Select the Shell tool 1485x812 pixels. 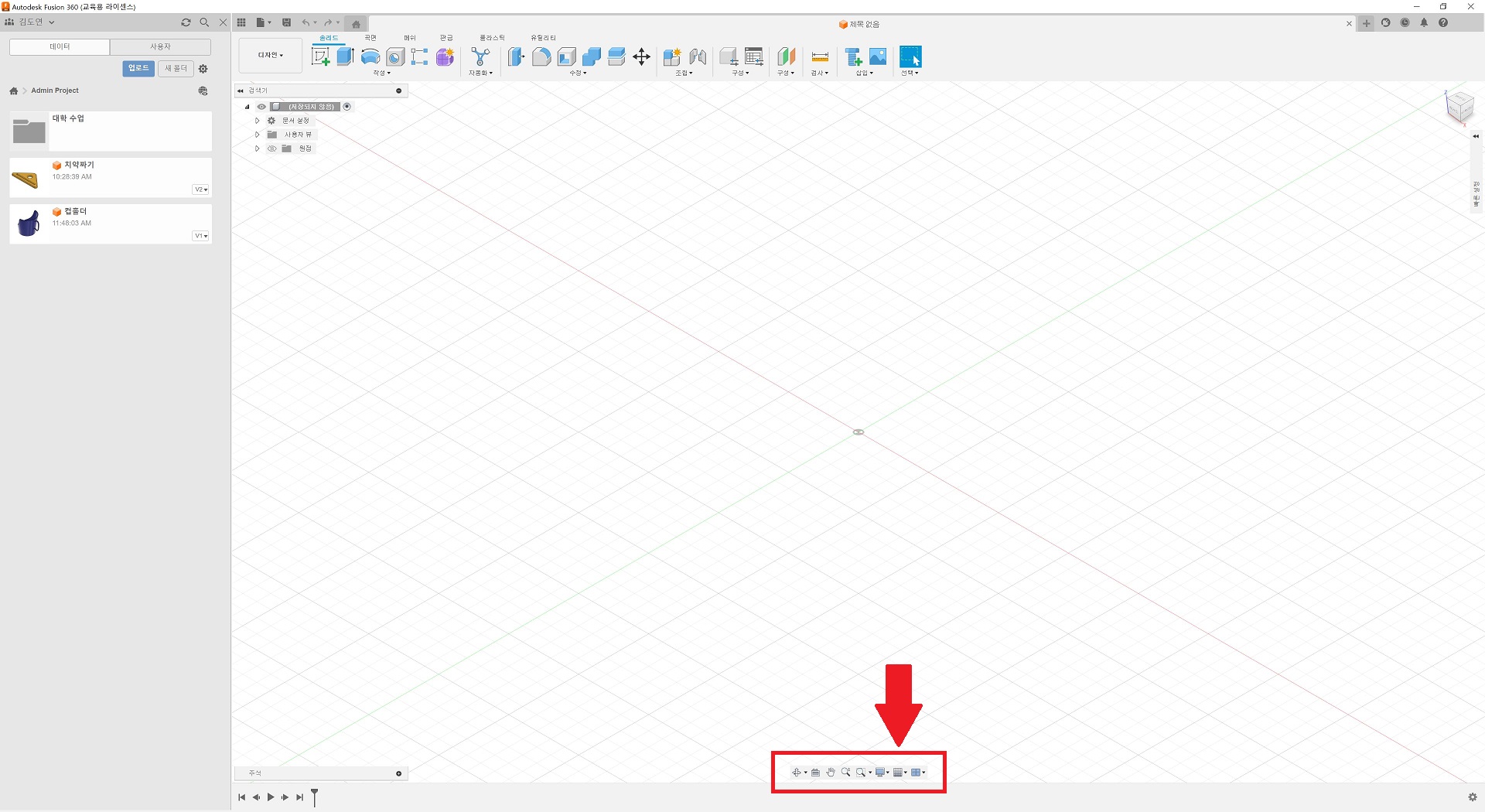click(566, 56)
